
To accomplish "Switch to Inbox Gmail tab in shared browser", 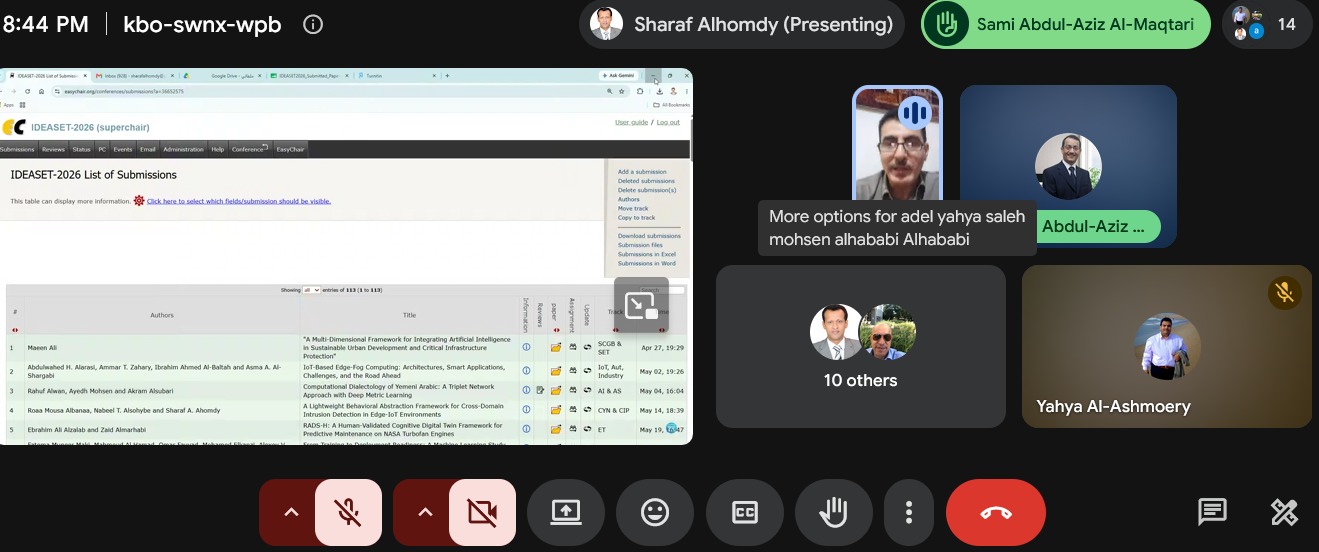I will click(x=136, y=76).
